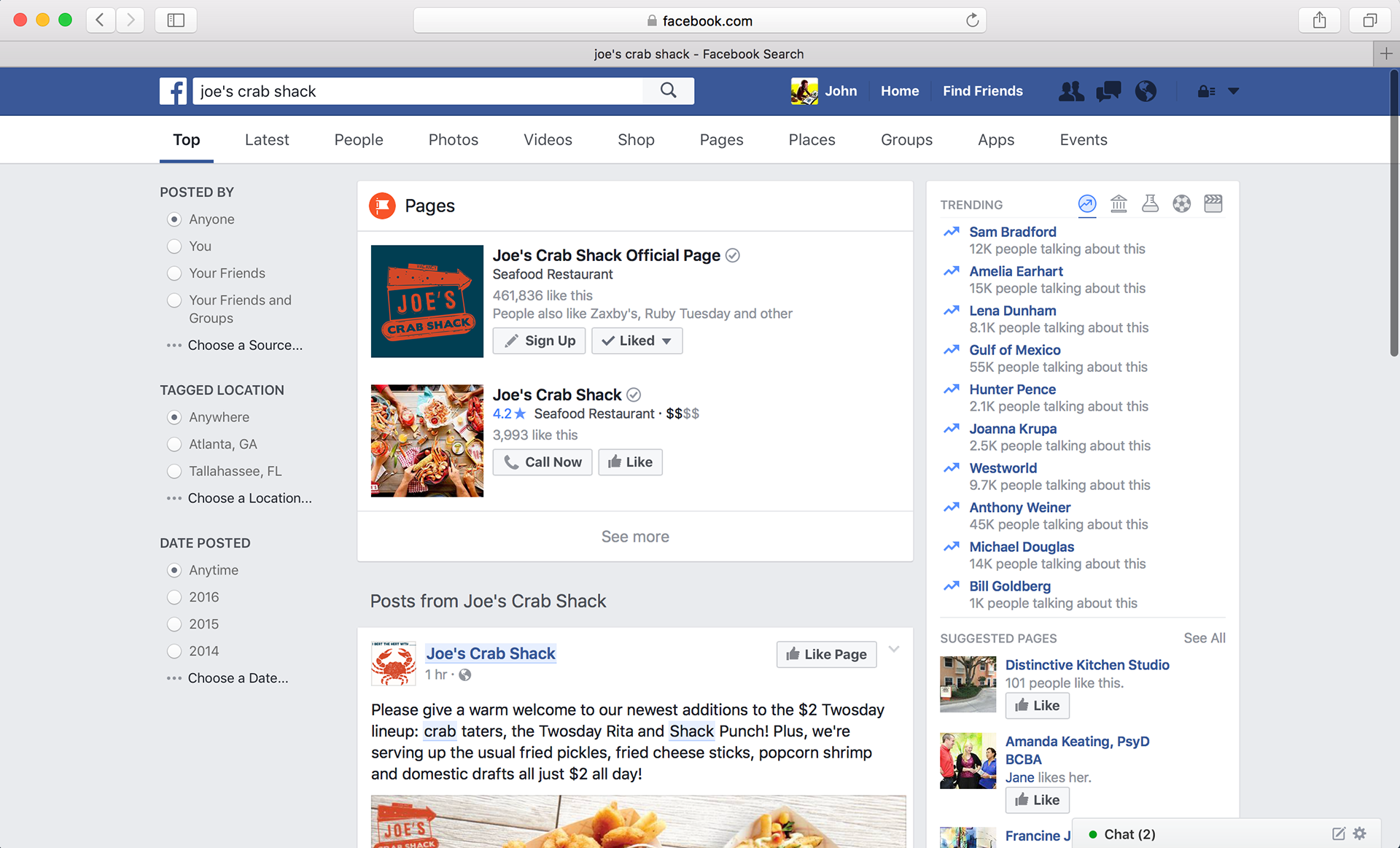This screenshot has width=1400, height=848.
Task: Open the Liked dropdown button
Action: 637,341
